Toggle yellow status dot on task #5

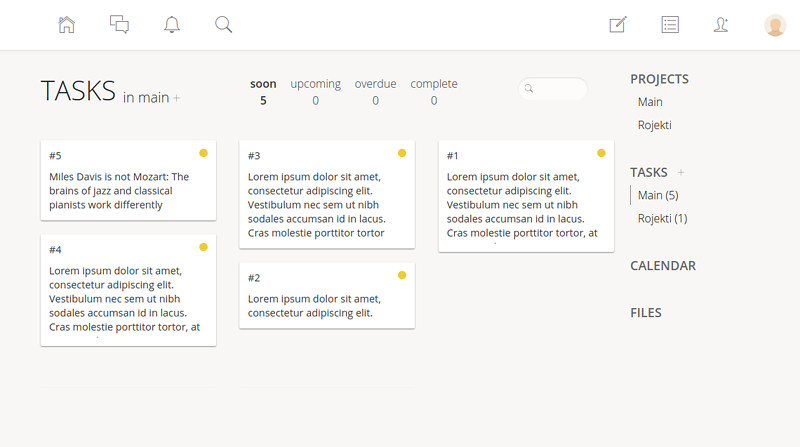point(203,153)
